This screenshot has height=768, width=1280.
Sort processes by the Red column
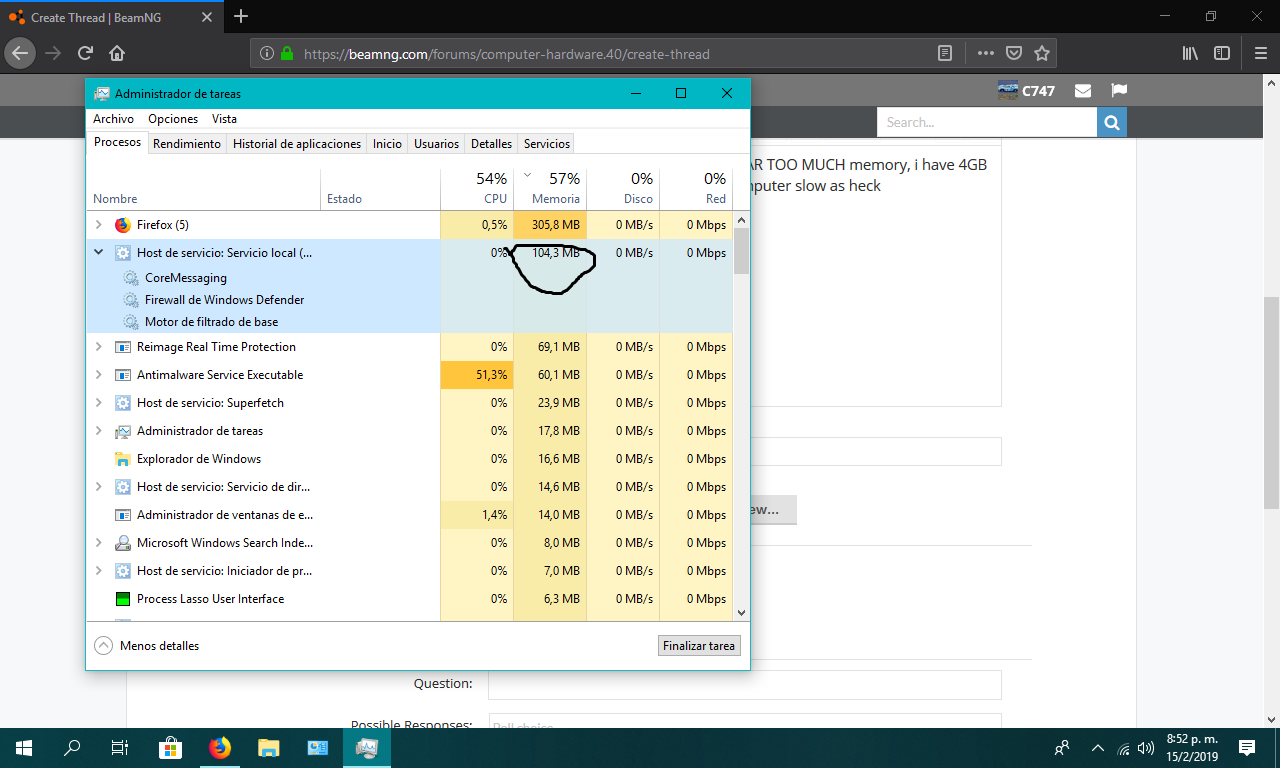pos(696,188)
